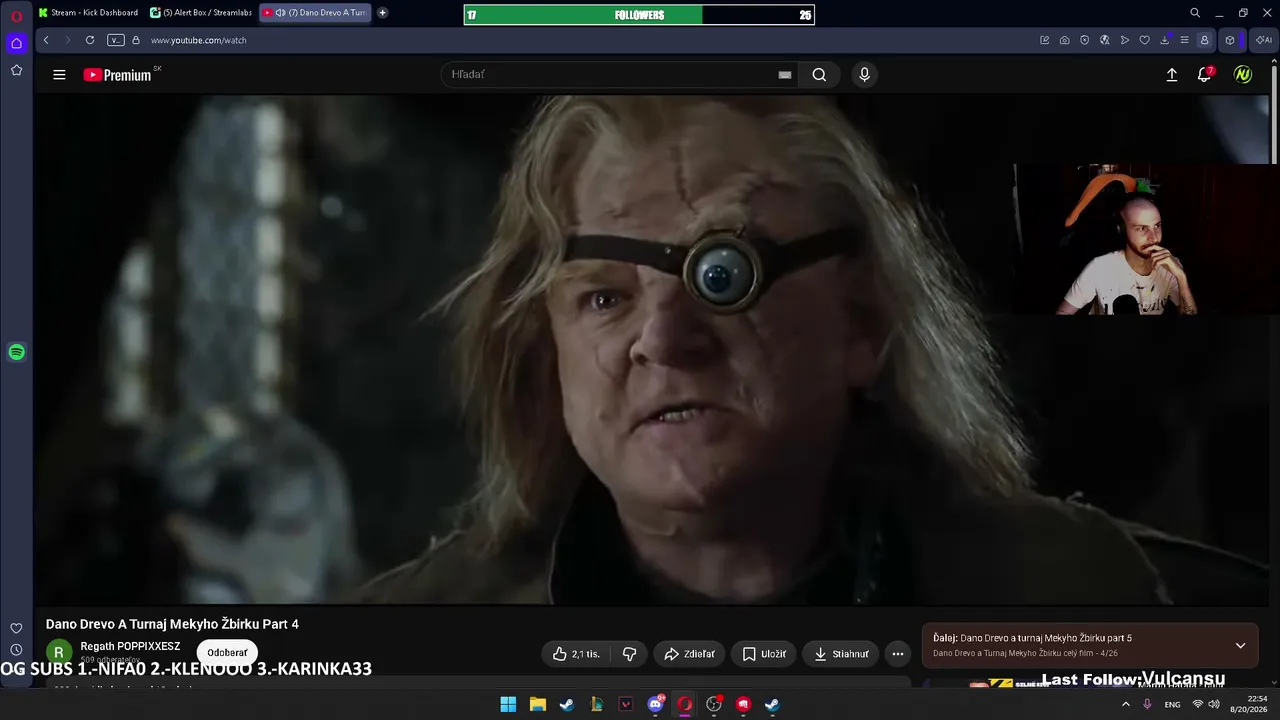The width and height of the screenshot is (1280, 720).
Task: Take a snapshot with the camera icon
Action: [1065, 40]
